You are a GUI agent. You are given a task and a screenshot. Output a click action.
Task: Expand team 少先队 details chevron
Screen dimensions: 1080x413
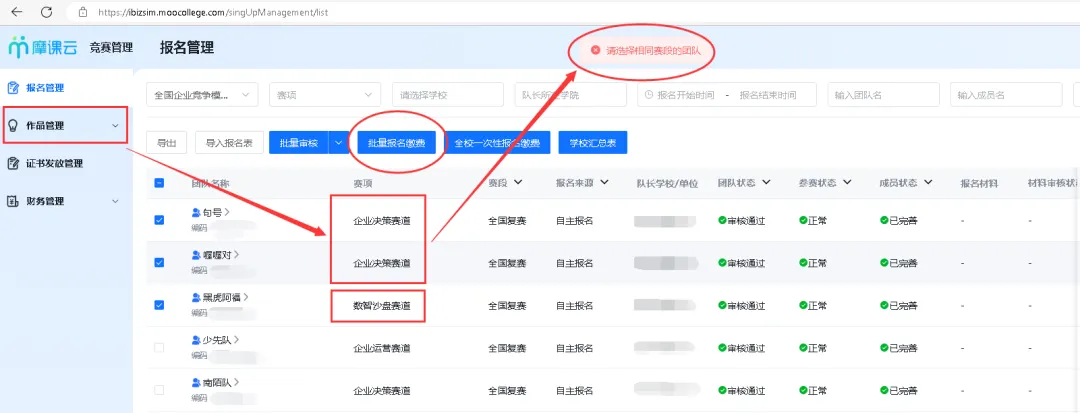point(237,340)
